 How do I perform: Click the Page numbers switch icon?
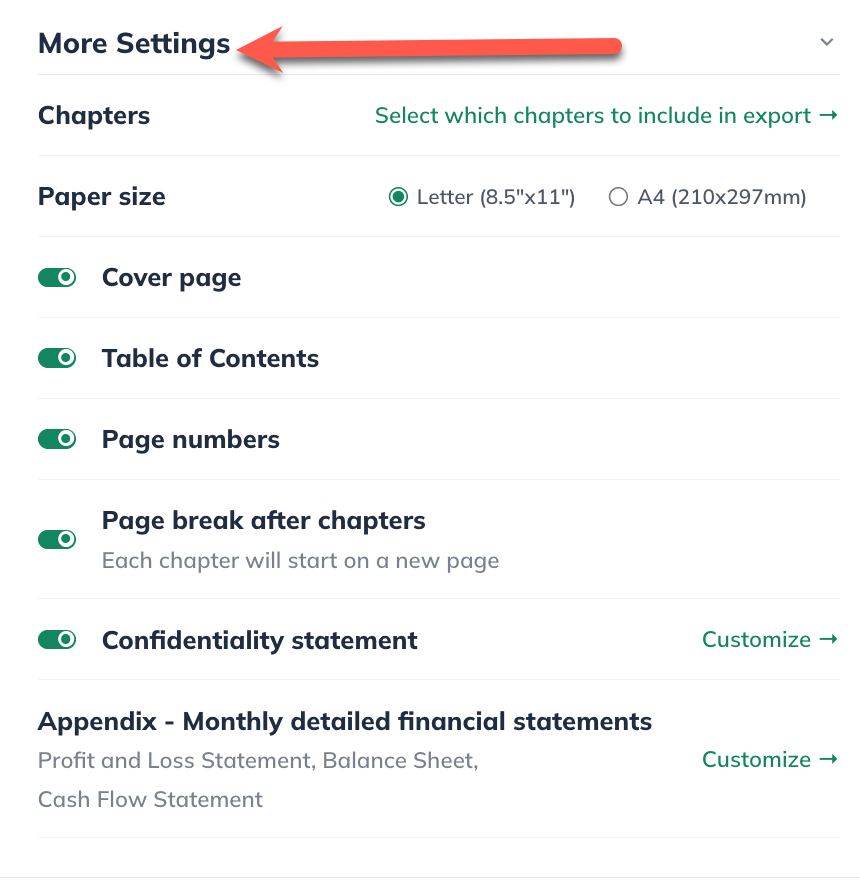click(x=57, y=439)
